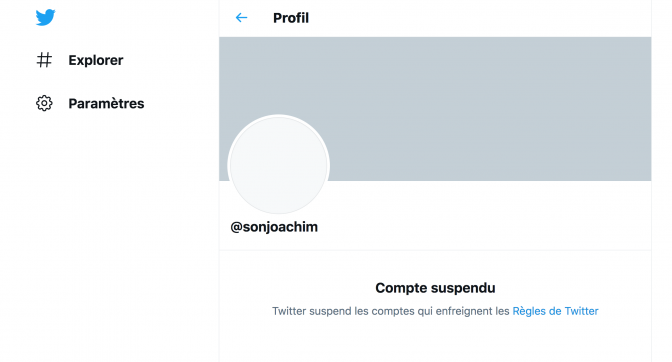Go back using the blue arrow

tap(241, 18)
